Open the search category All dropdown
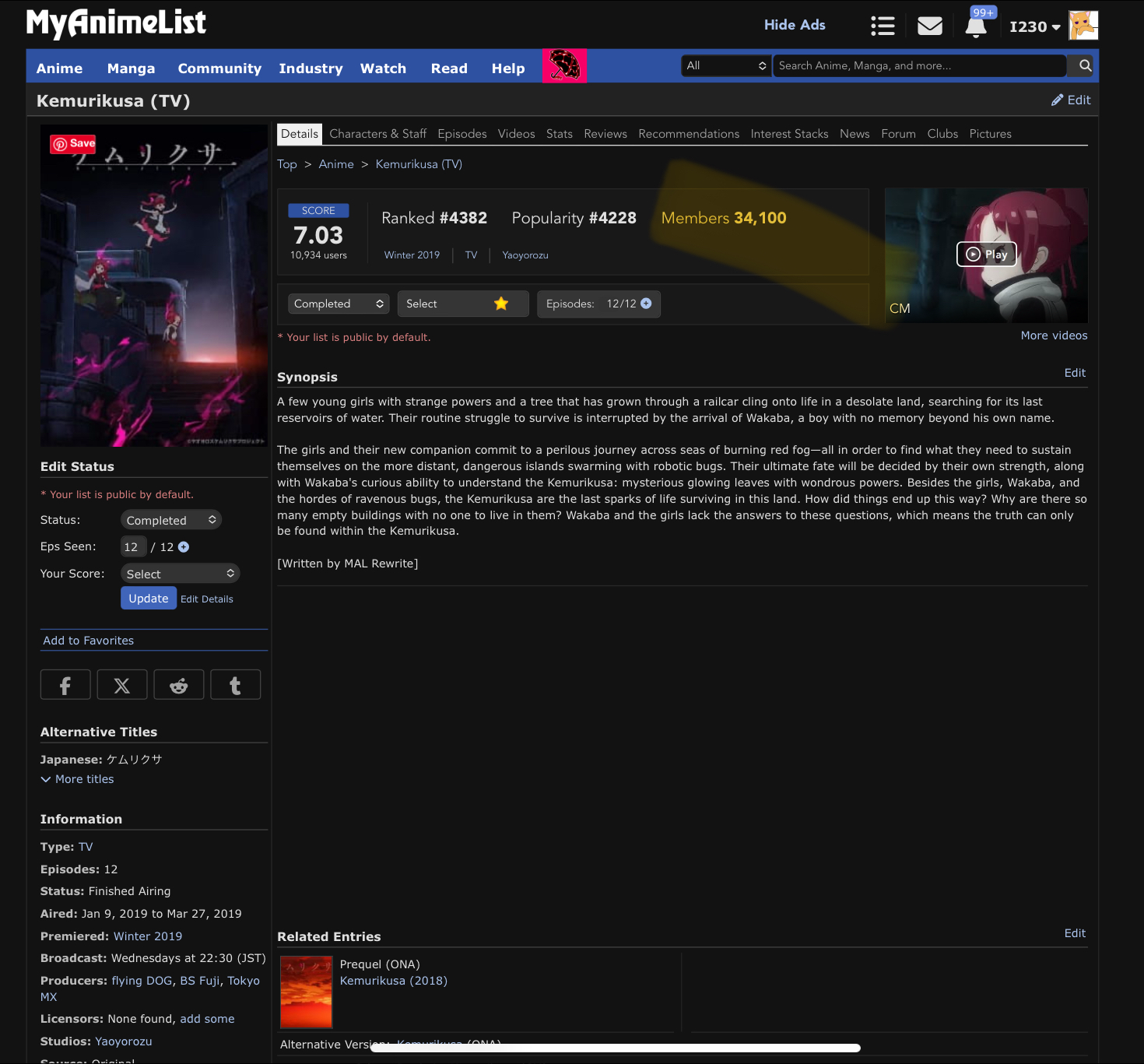The width and height of the screenshot is (1144, 1064). pyautogui.click(x=726, y=65)
